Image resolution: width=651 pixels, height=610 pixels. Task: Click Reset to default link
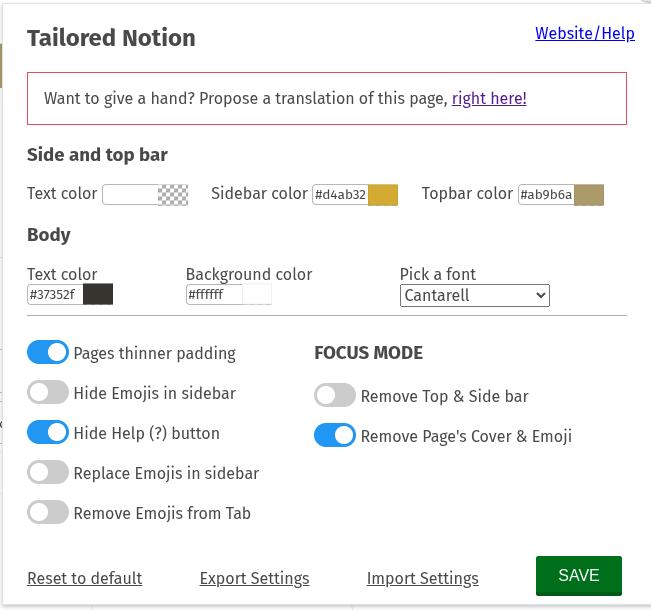[85, 578]
